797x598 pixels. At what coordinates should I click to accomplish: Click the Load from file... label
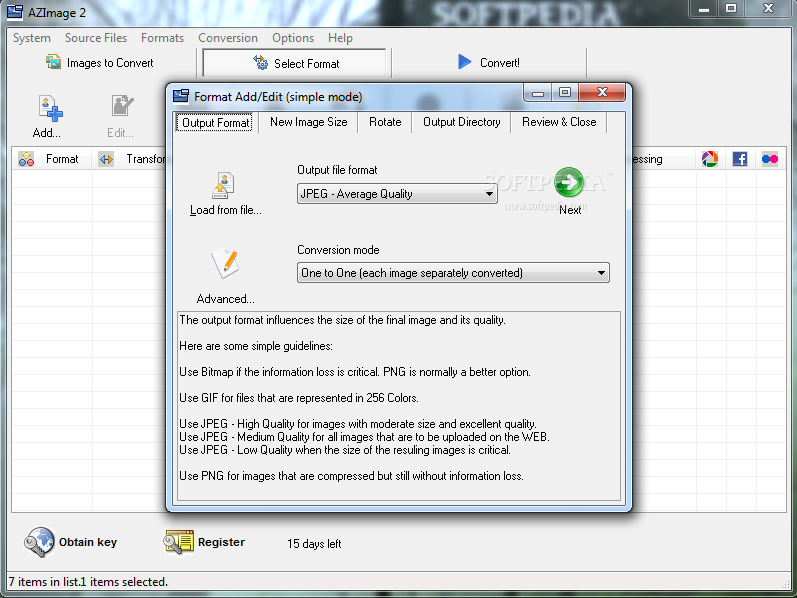[x=226, y=210]
